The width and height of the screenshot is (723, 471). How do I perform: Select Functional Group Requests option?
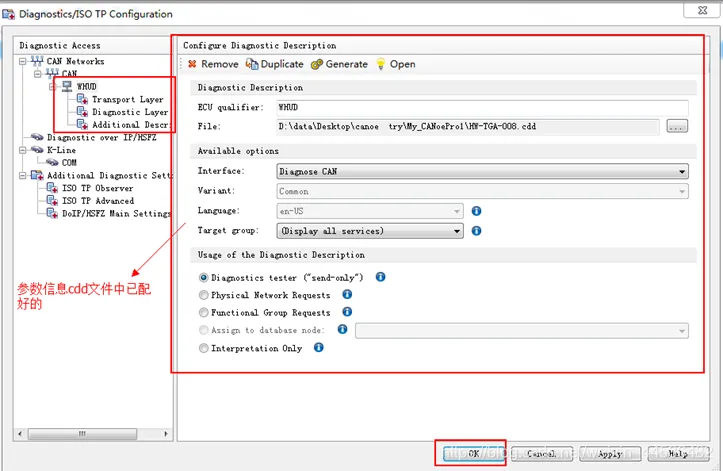[204, 313]
